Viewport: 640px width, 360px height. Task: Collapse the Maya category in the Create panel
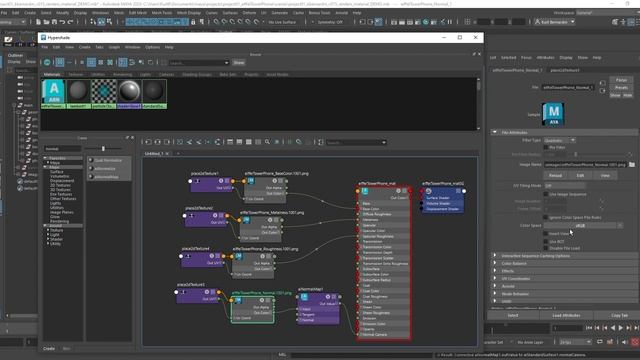tap(45, 167)
